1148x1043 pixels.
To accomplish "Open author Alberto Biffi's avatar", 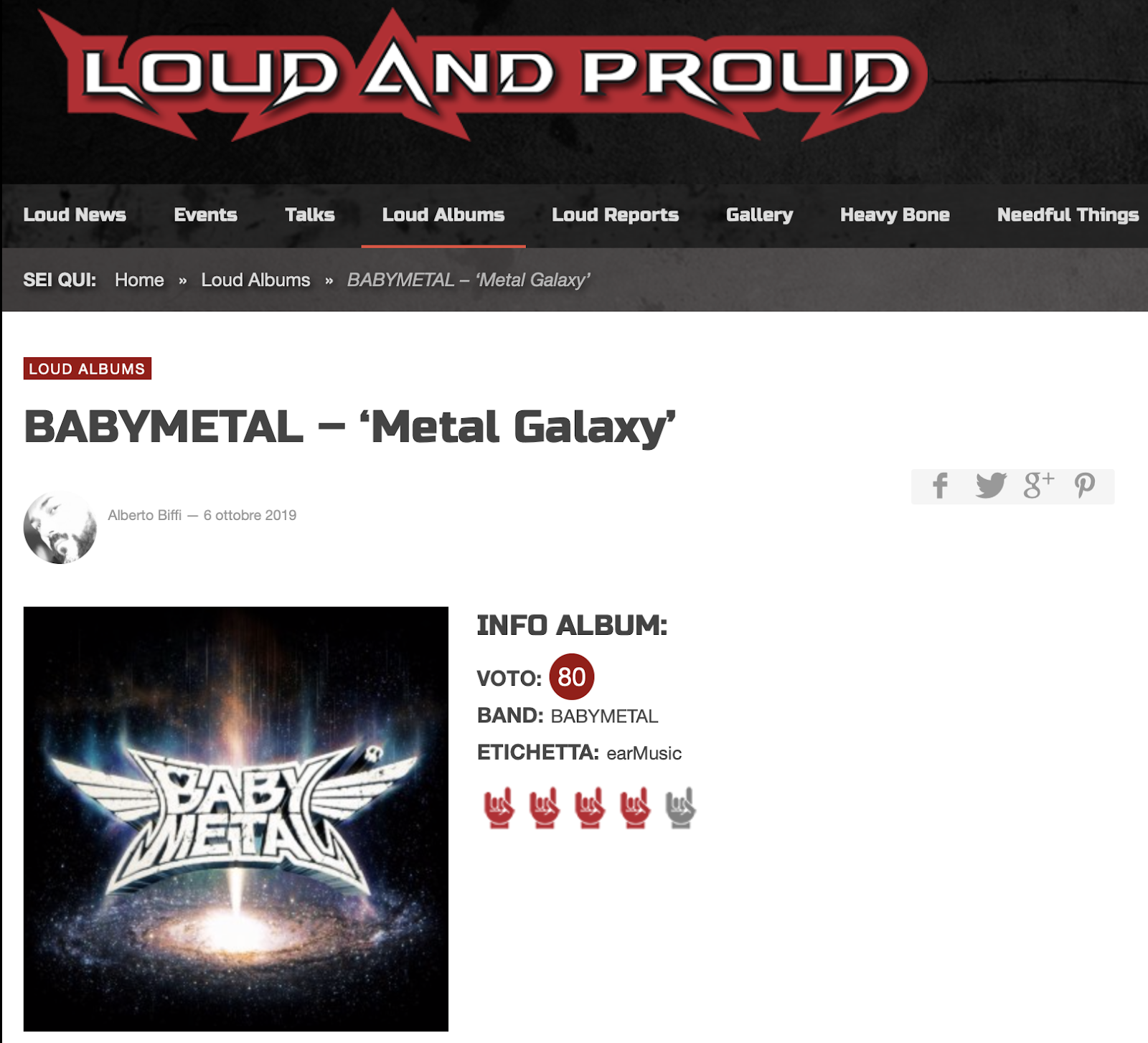I will click(60, 528).
